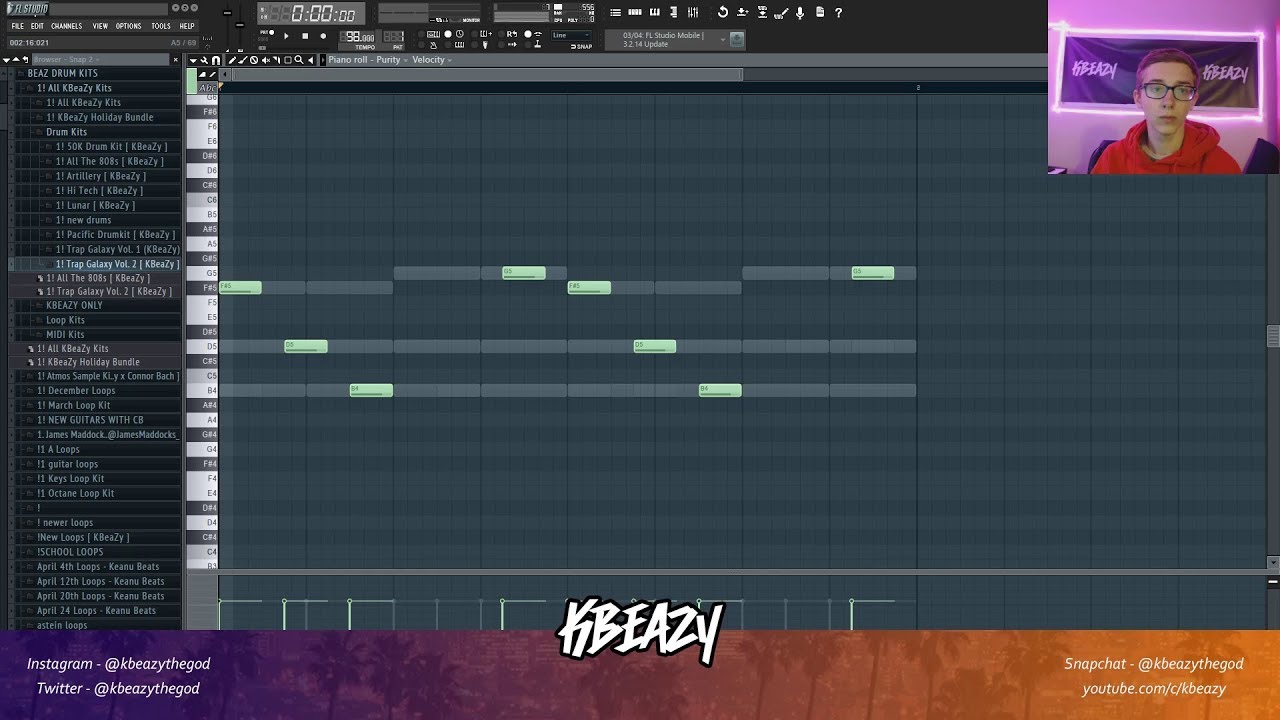
Task: Select 1! Trap Galaxy Vol. 1 folder
Action: pos(117,249)
